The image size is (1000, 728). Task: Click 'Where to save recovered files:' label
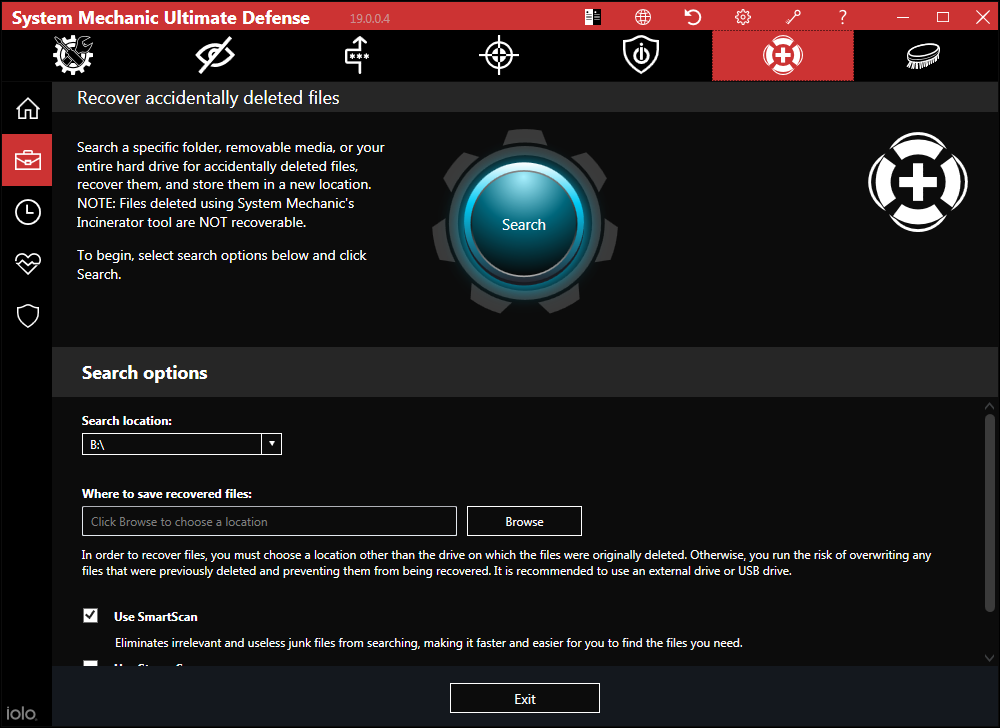click(167, 494)
